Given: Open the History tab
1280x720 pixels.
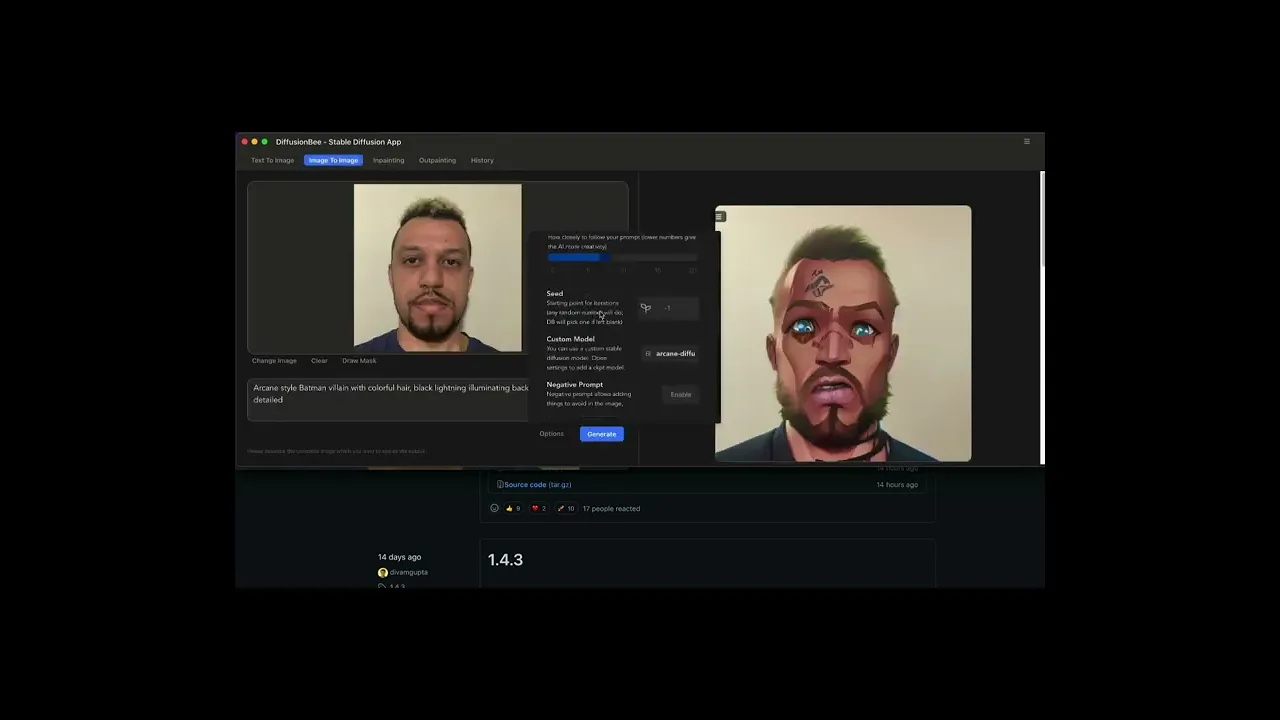Looking at the screenshot, I should [x=482, y=160].
